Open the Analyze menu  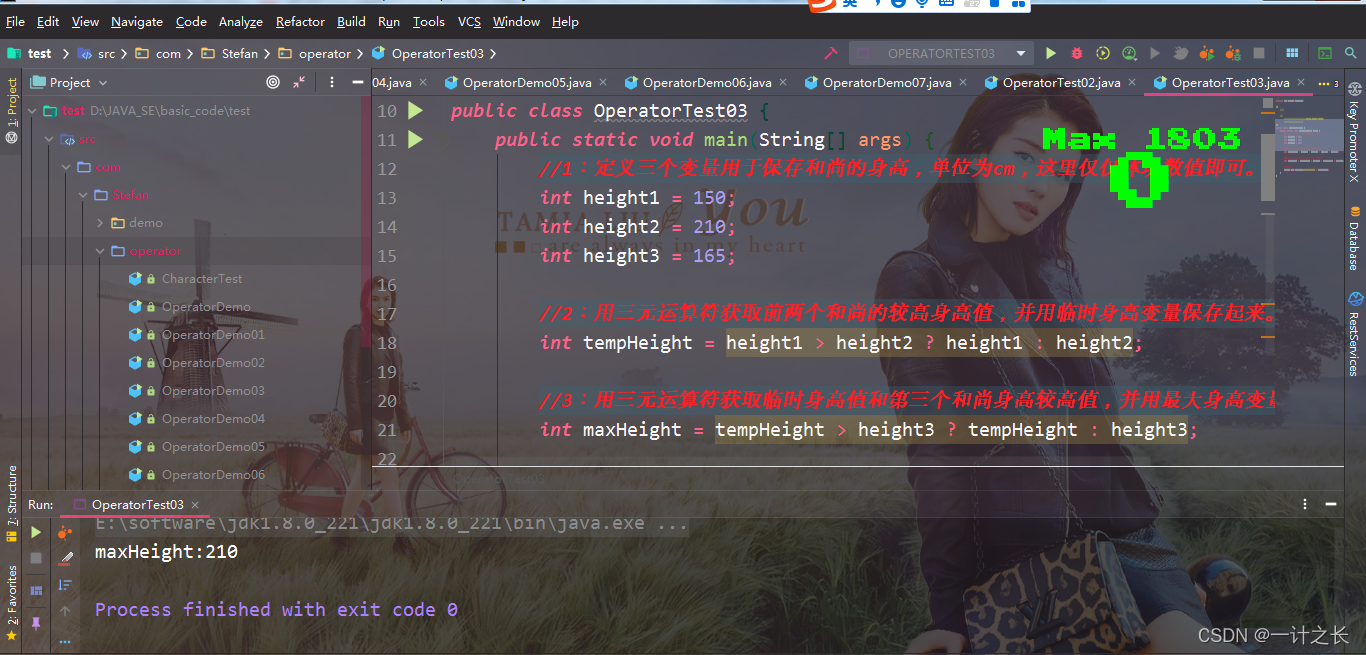[241, 21]
